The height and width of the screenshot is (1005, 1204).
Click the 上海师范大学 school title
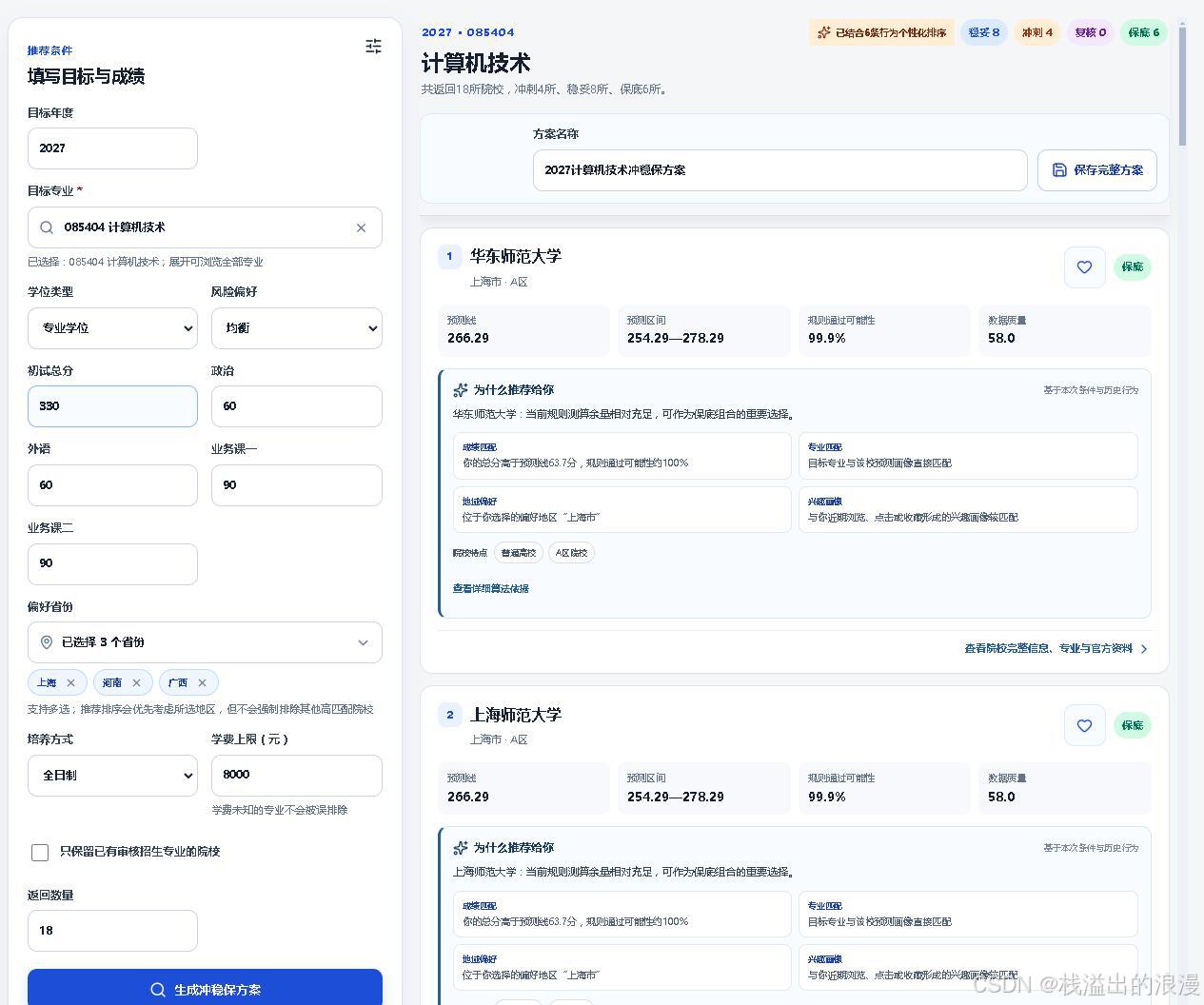click(x=516, y=715)
